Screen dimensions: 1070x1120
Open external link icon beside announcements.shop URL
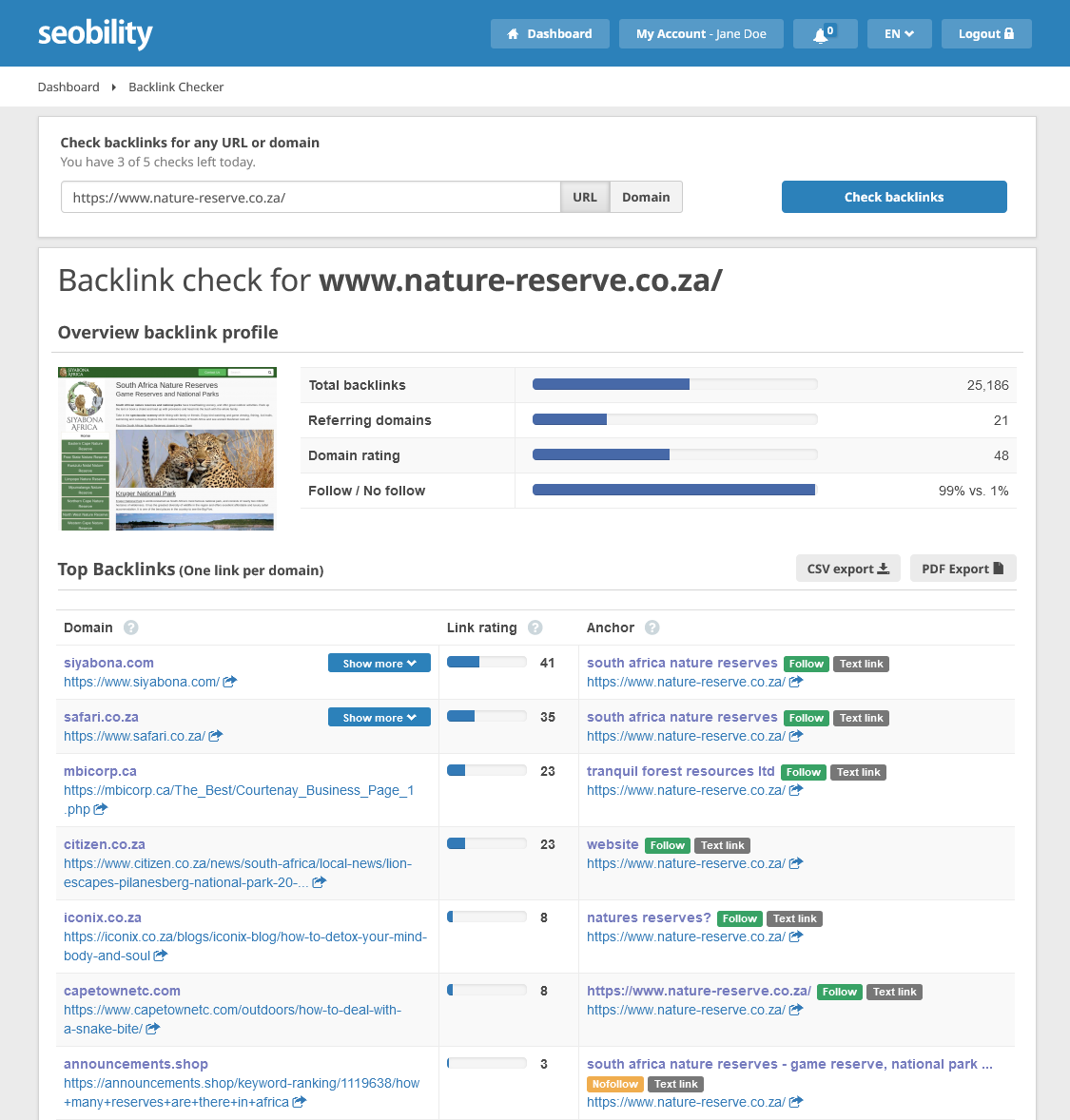(x=299, y=1101)
